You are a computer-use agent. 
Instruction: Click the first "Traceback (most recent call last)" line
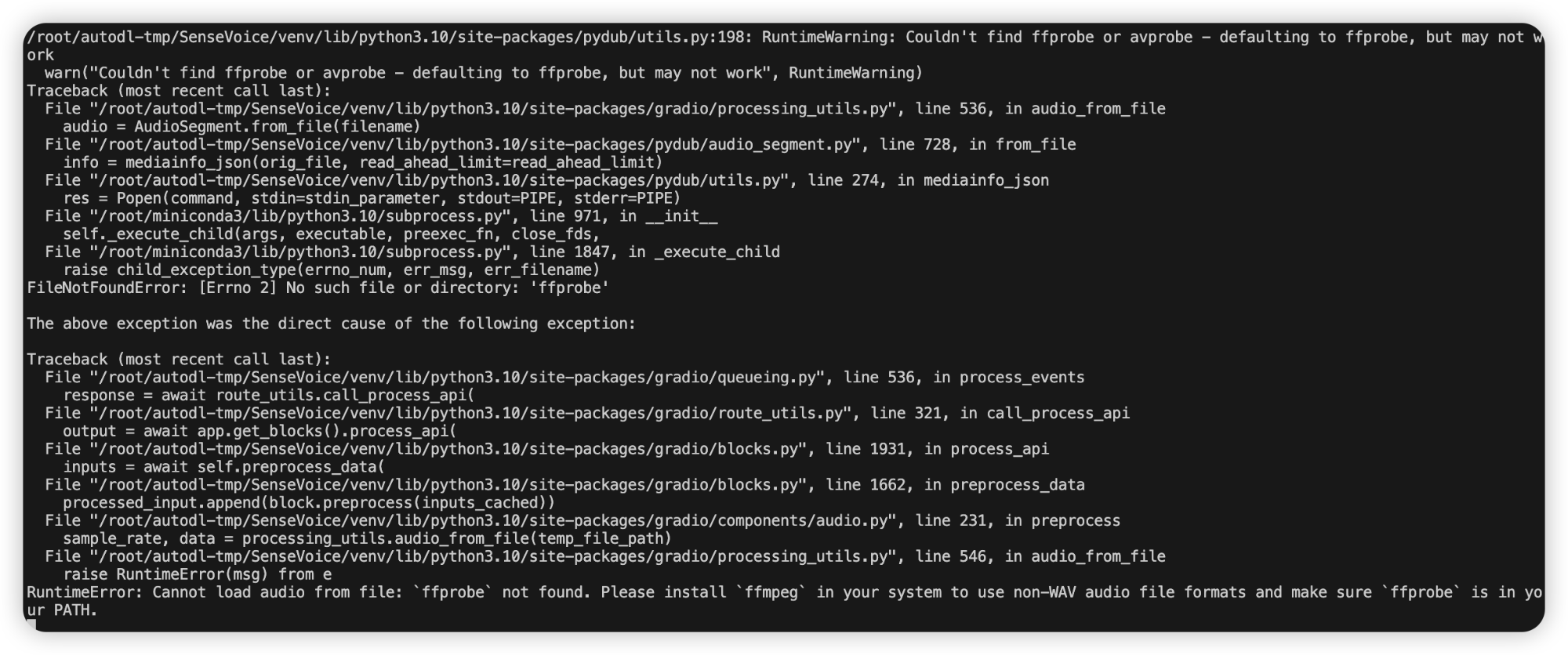point(179,92)
